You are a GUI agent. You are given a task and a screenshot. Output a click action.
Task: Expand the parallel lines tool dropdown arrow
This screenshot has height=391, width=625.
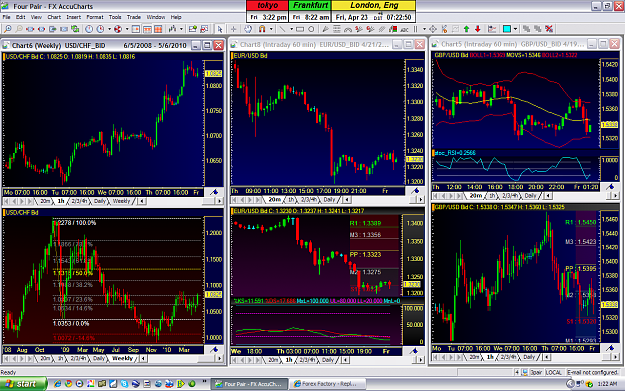click(x=424, y=29)
